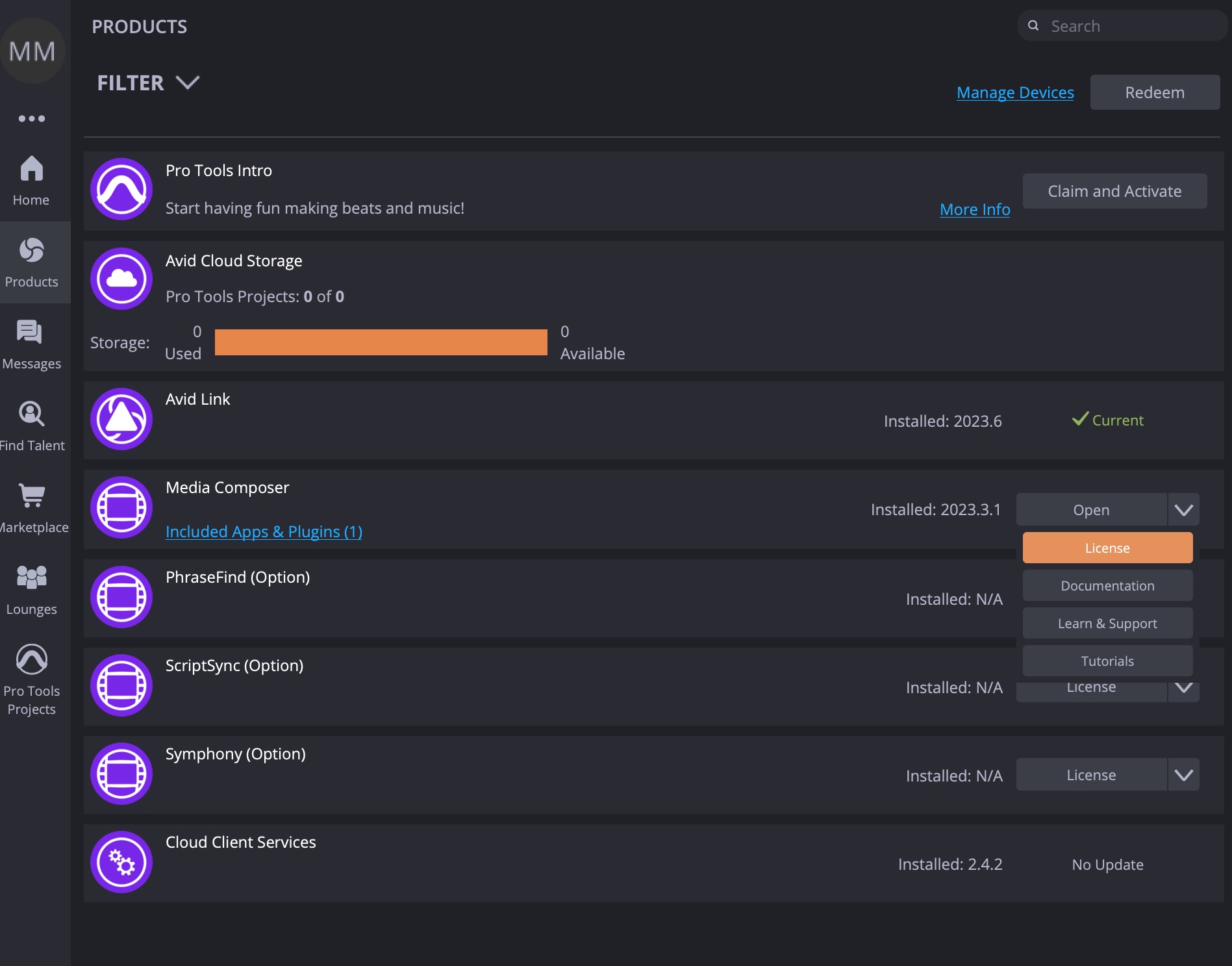
Task: Click the Media Composer product icon
Action: click(x=121, y=507)
